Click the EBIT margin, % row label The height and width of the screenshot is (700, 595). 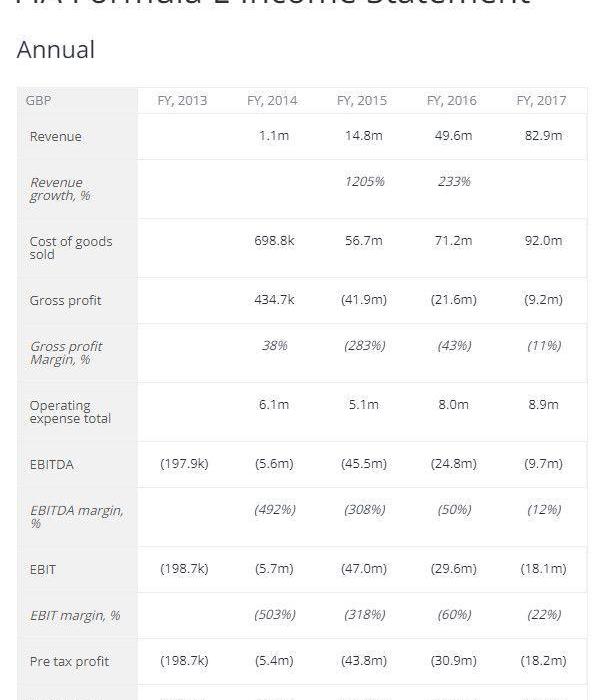75,616
